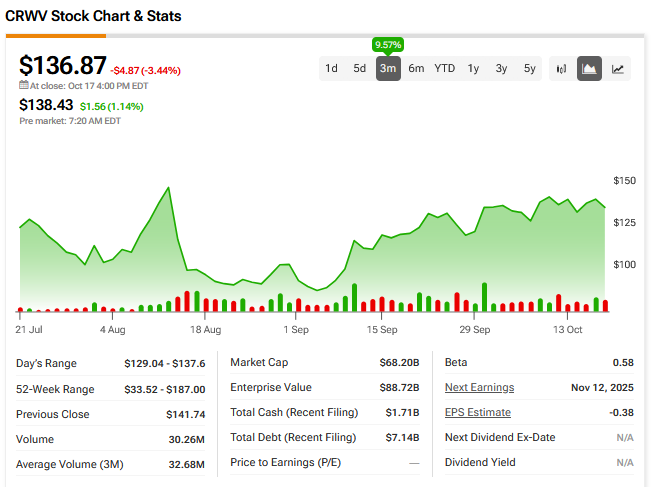This screenshot has height=487, width=652.
Task: Click the $136.87 closing price
Action: [x=63, y=66]
